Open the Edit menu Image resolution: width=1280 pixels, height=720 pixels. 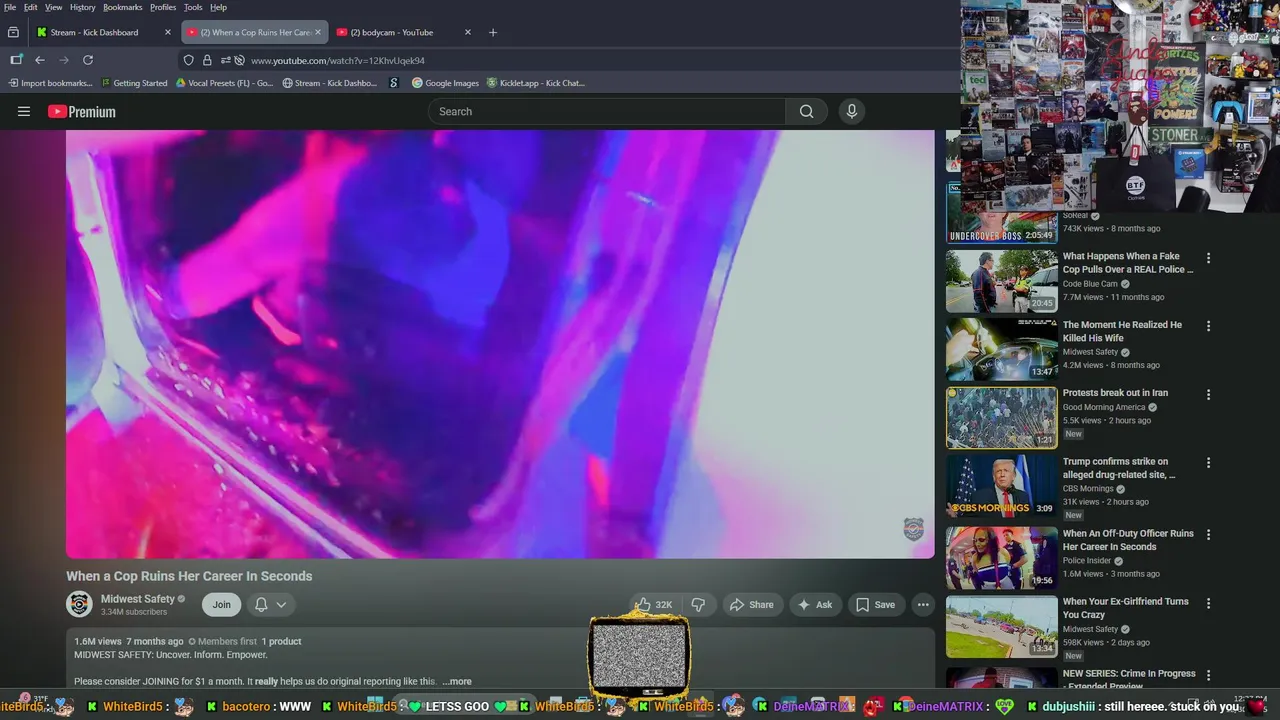31,7
